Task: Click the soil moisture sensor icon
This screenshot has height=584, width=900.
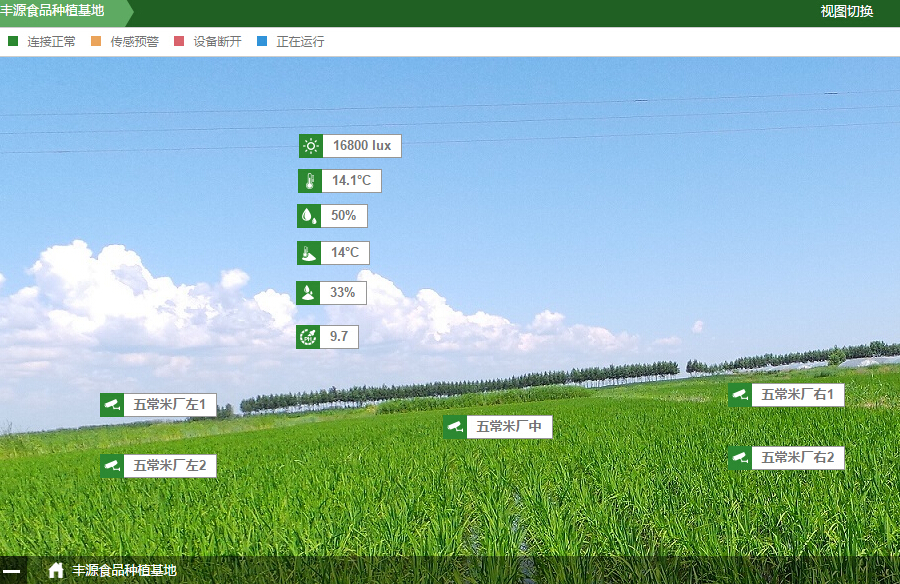Action: click(x=308, y=293)
